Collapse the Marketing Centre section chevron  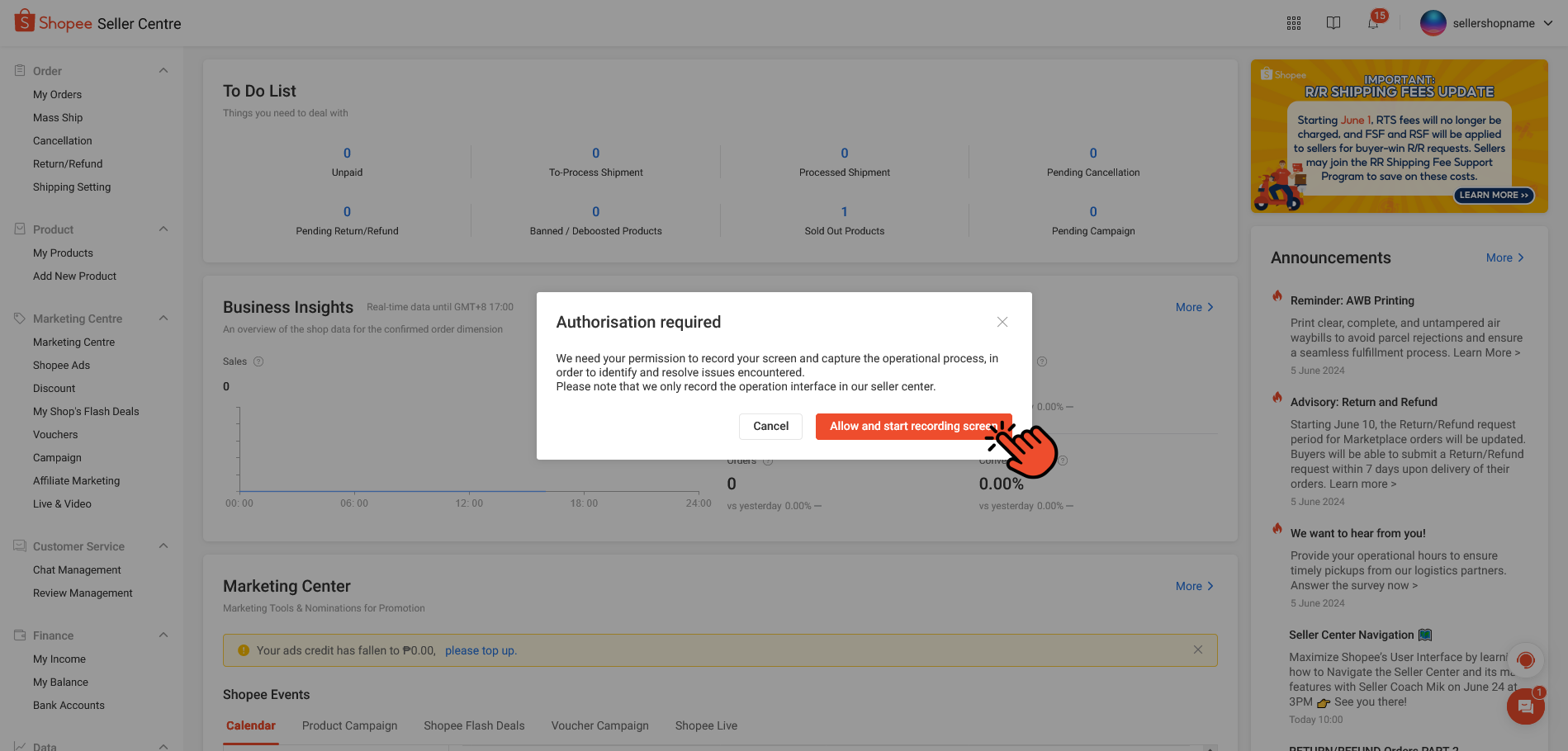coord(163,319)
